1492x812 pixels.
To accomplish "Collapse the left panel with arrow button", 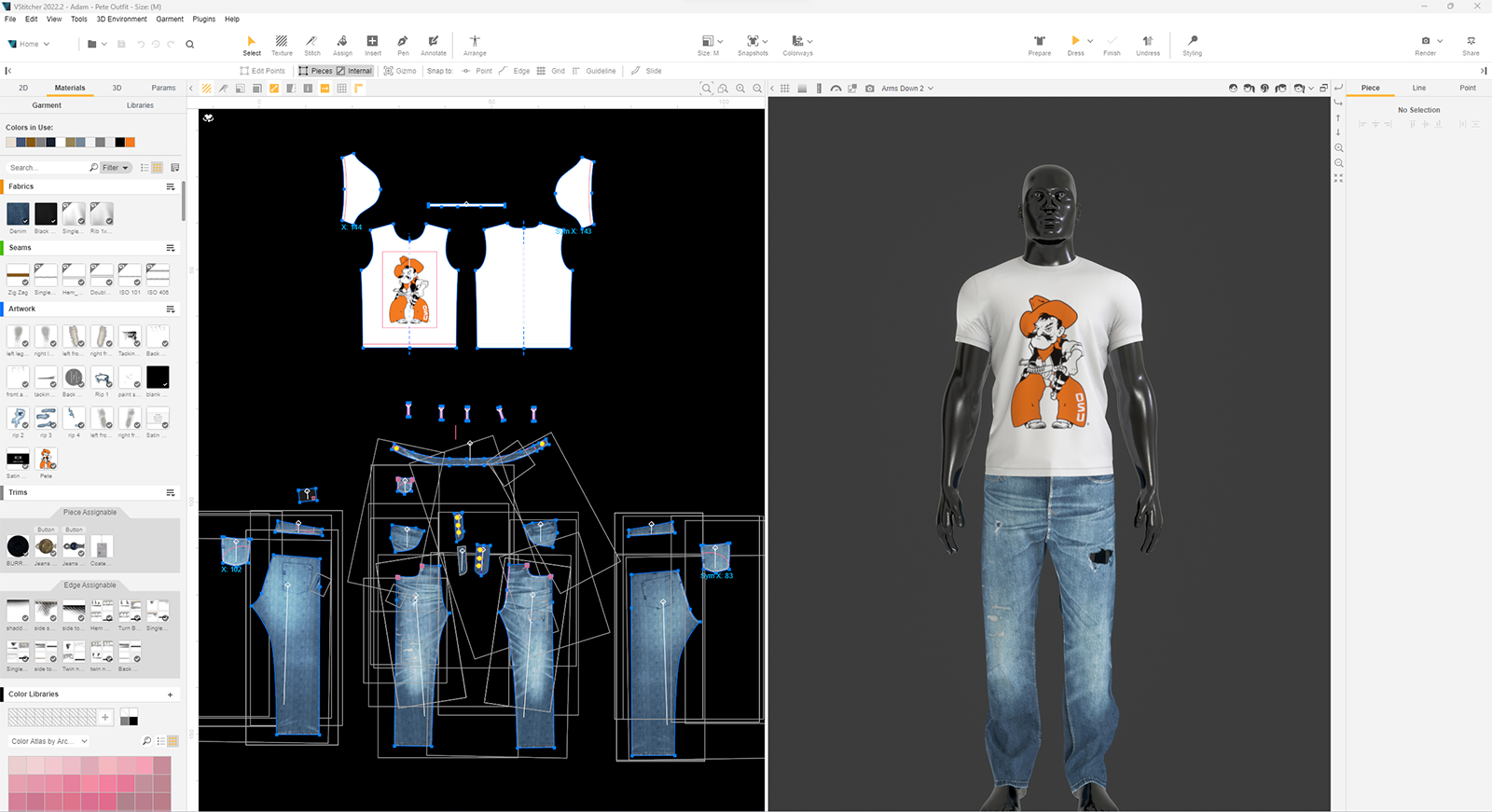I will click(x=8, y=71).
